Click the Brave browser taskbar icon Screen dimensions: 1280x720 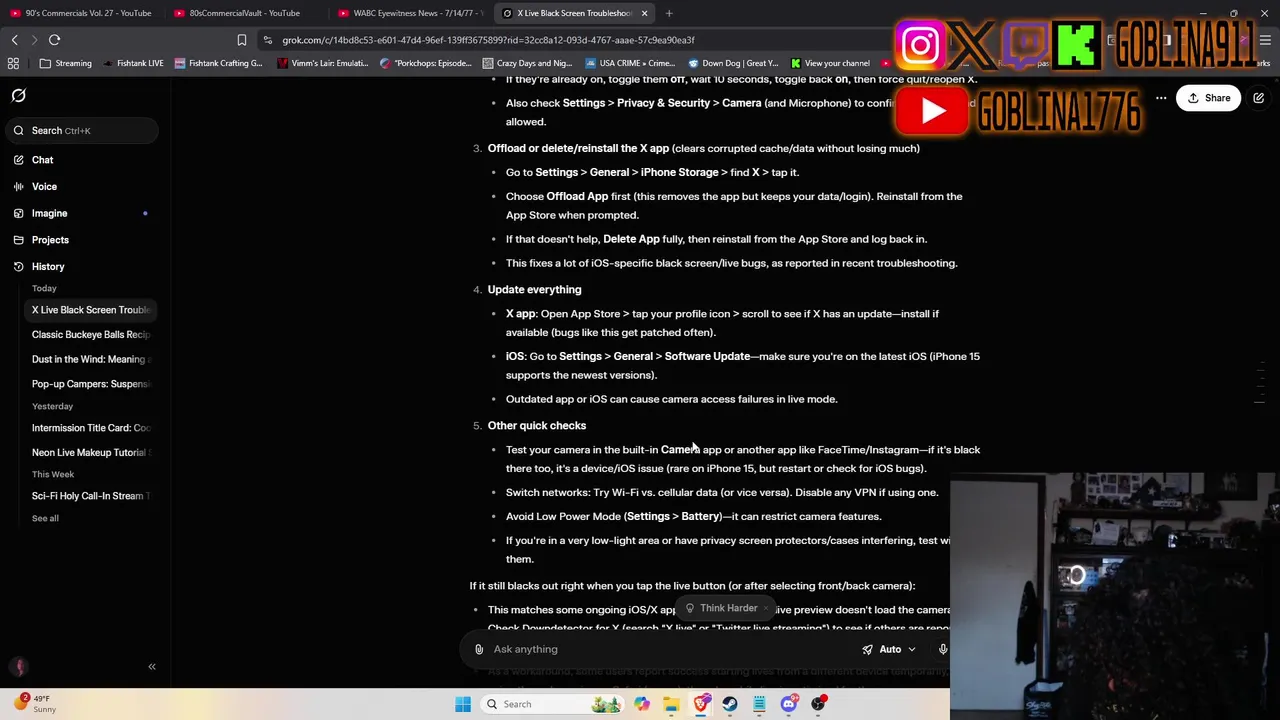click(702, 704)
